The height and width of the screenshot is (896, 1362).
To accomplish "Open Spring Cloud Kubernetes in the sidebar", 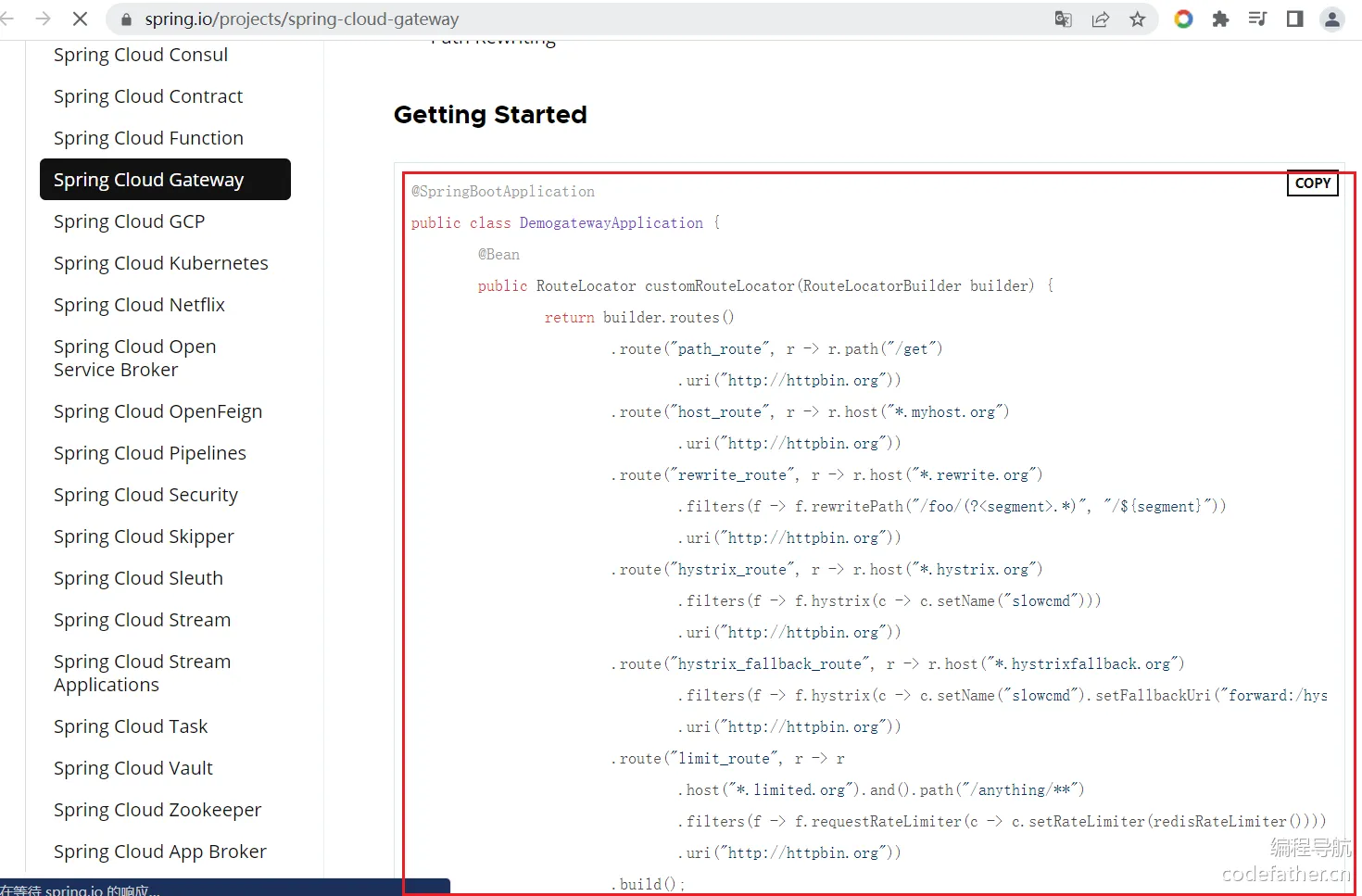I will [161, 263].
